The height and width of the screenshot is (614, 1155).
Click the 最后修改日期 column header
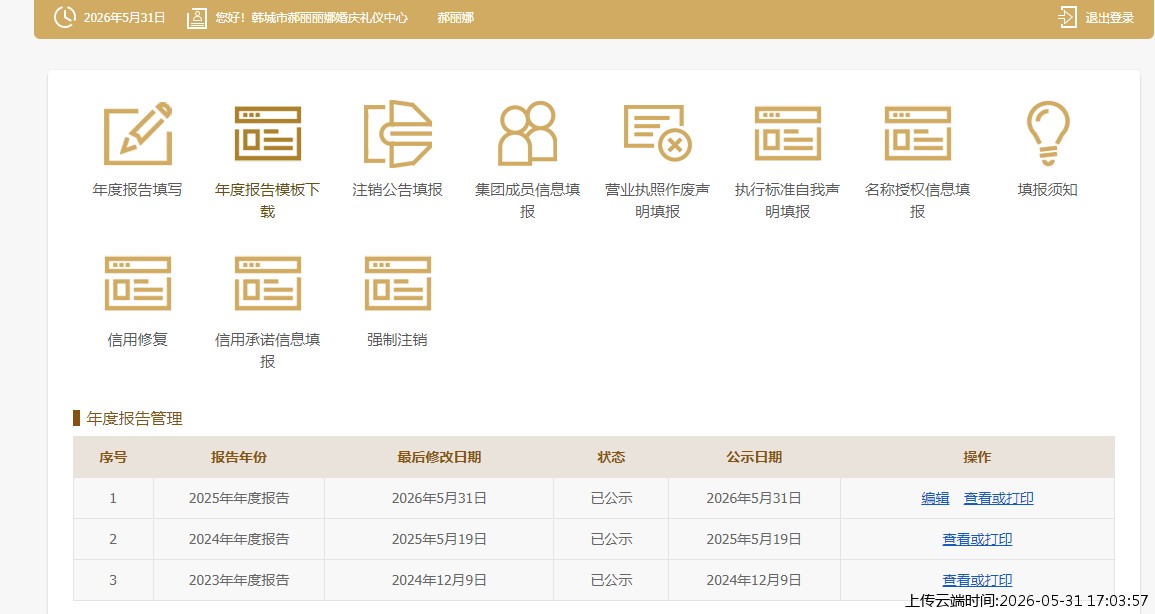(439, 457)
